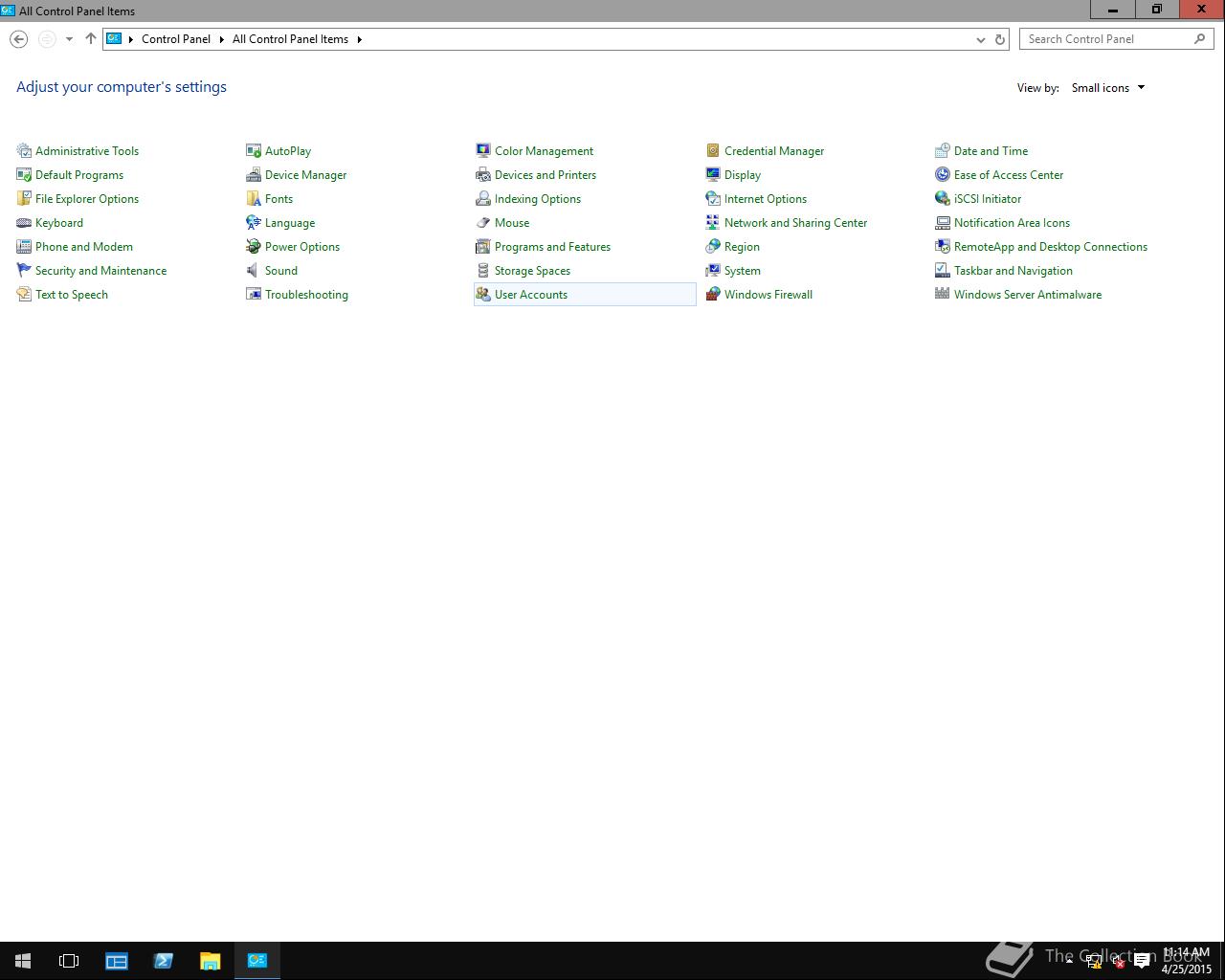Open Notification Area Icons link

(1012, 223)
